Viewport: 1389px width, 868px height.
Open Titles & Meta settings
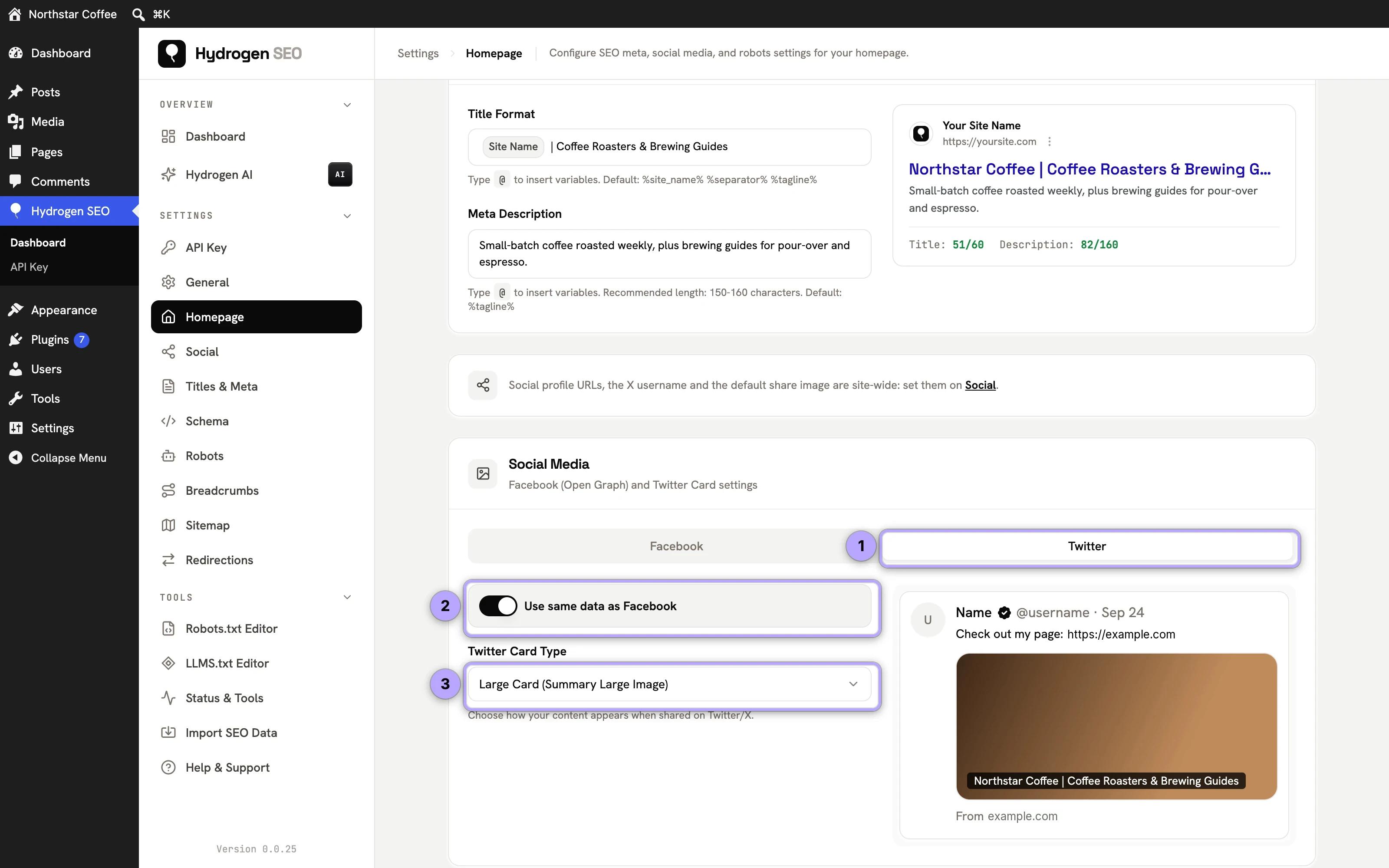click(257, 386)
